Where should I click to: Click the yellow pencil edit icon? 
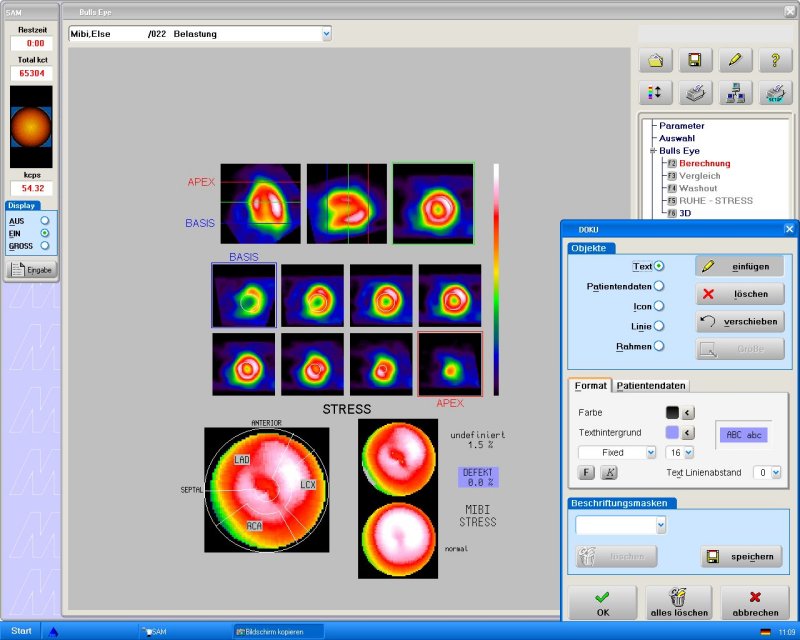point(735,60)
